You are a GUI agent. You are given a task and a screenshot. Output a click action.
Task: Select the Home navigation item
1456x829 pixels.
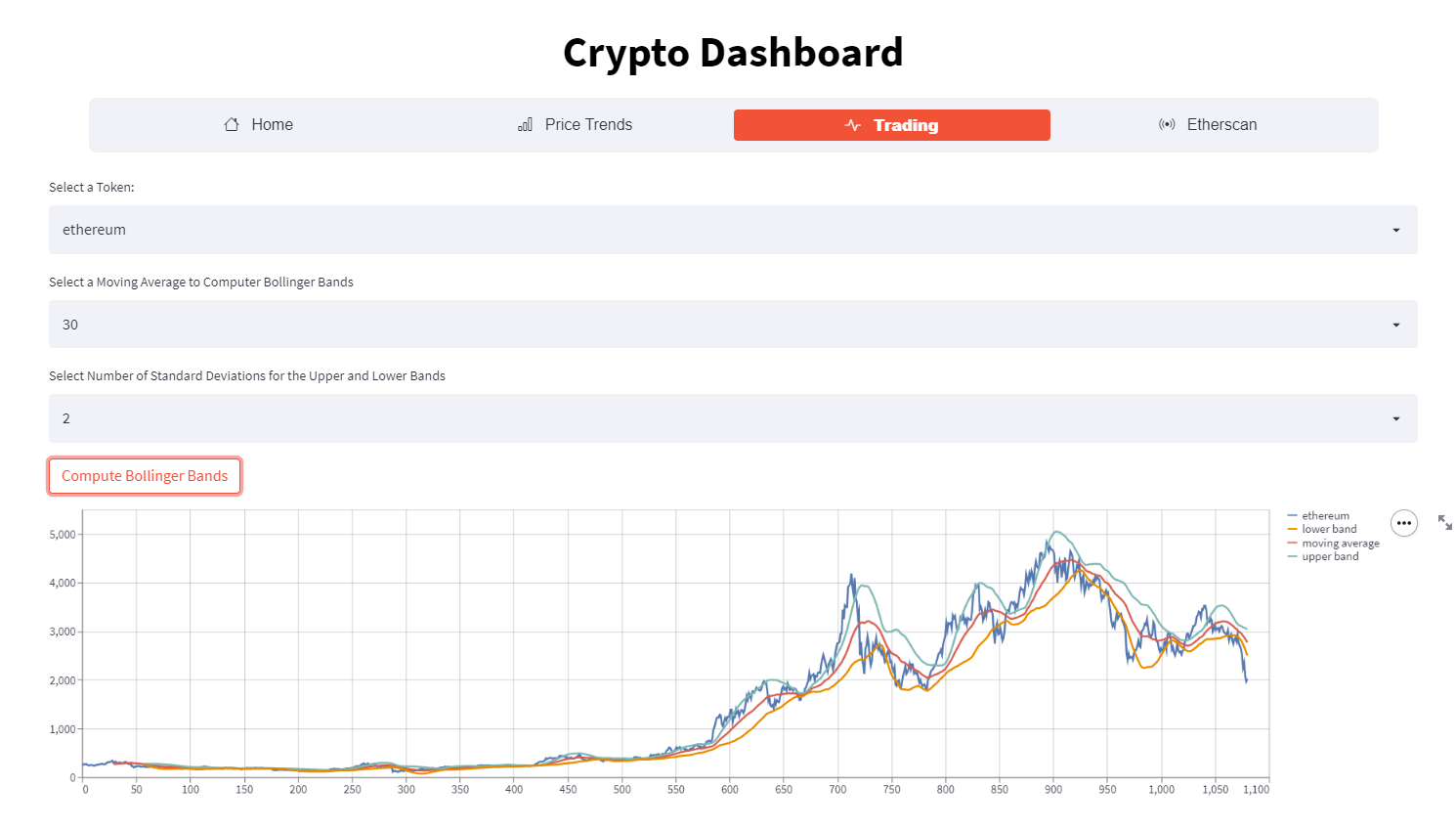[258, 124]
